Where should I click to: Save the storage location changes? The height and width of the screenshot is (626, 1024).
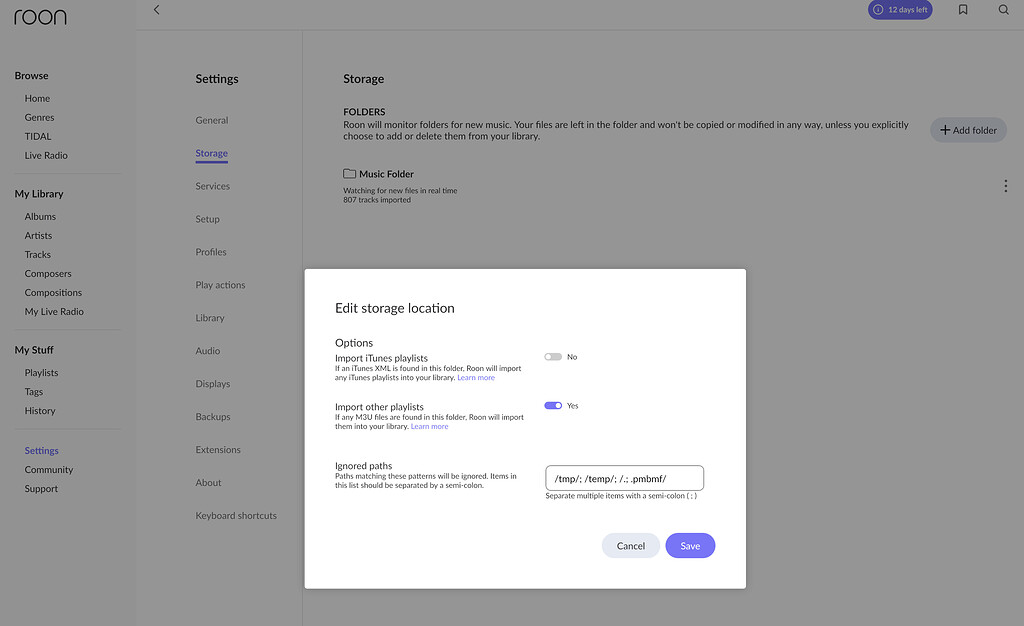click(x=690, y=545)
